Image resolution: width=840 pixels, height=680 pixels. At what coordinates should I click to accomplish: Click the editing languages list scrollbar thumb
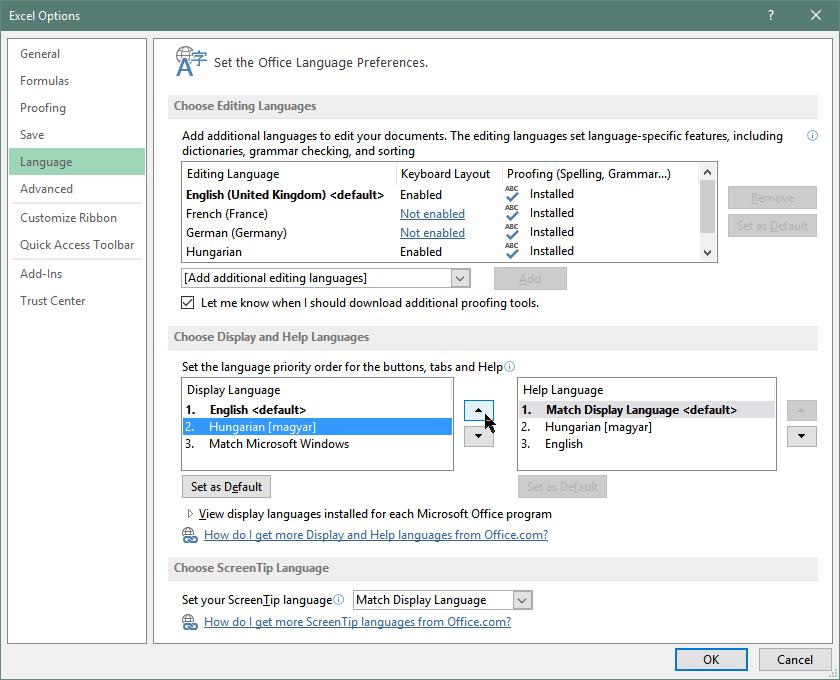(707, 206)
